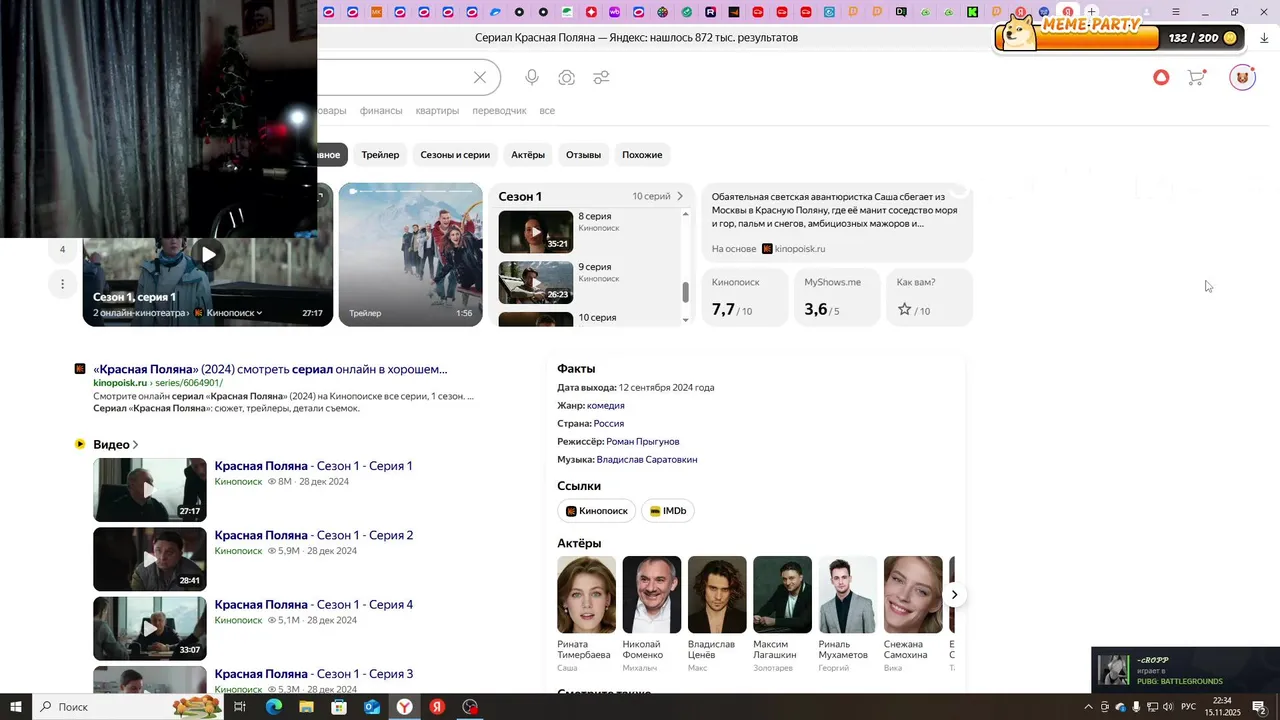The height and width of the screenshot is (720, 1280).
Task: Open the Красная Поляна (2024) Kinopoisk result link
Action: [270, 369]
